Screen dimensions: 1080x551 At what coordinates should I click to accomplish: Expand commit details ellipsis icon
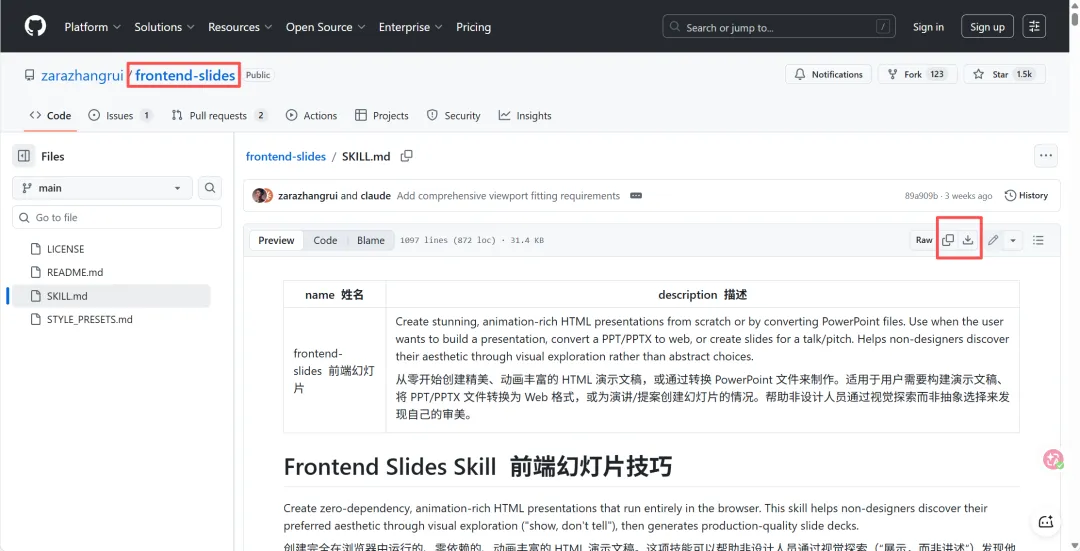(636, 196)
